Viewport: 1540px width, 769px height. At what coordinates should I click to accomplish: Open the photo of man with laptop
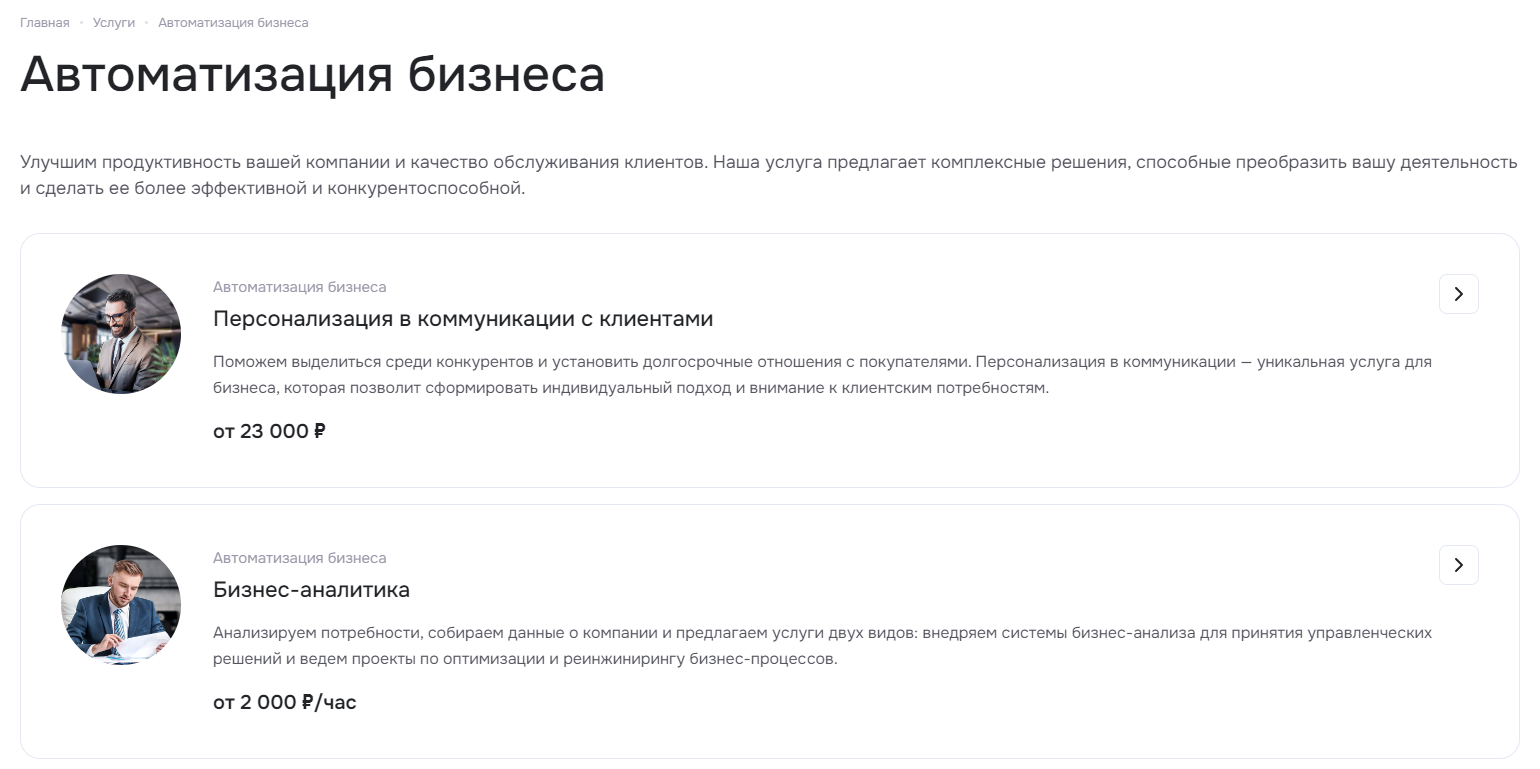121,334
